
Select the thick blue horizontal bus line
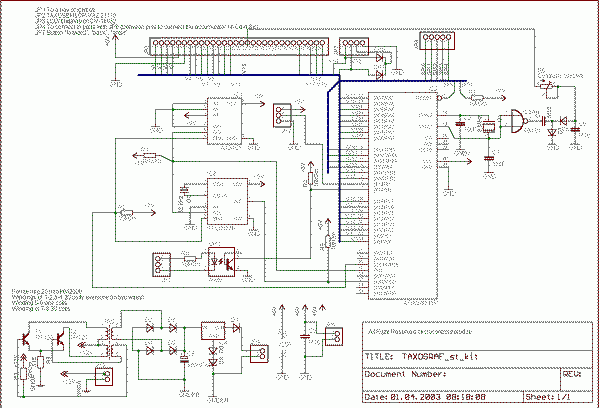tap(239, 75)
